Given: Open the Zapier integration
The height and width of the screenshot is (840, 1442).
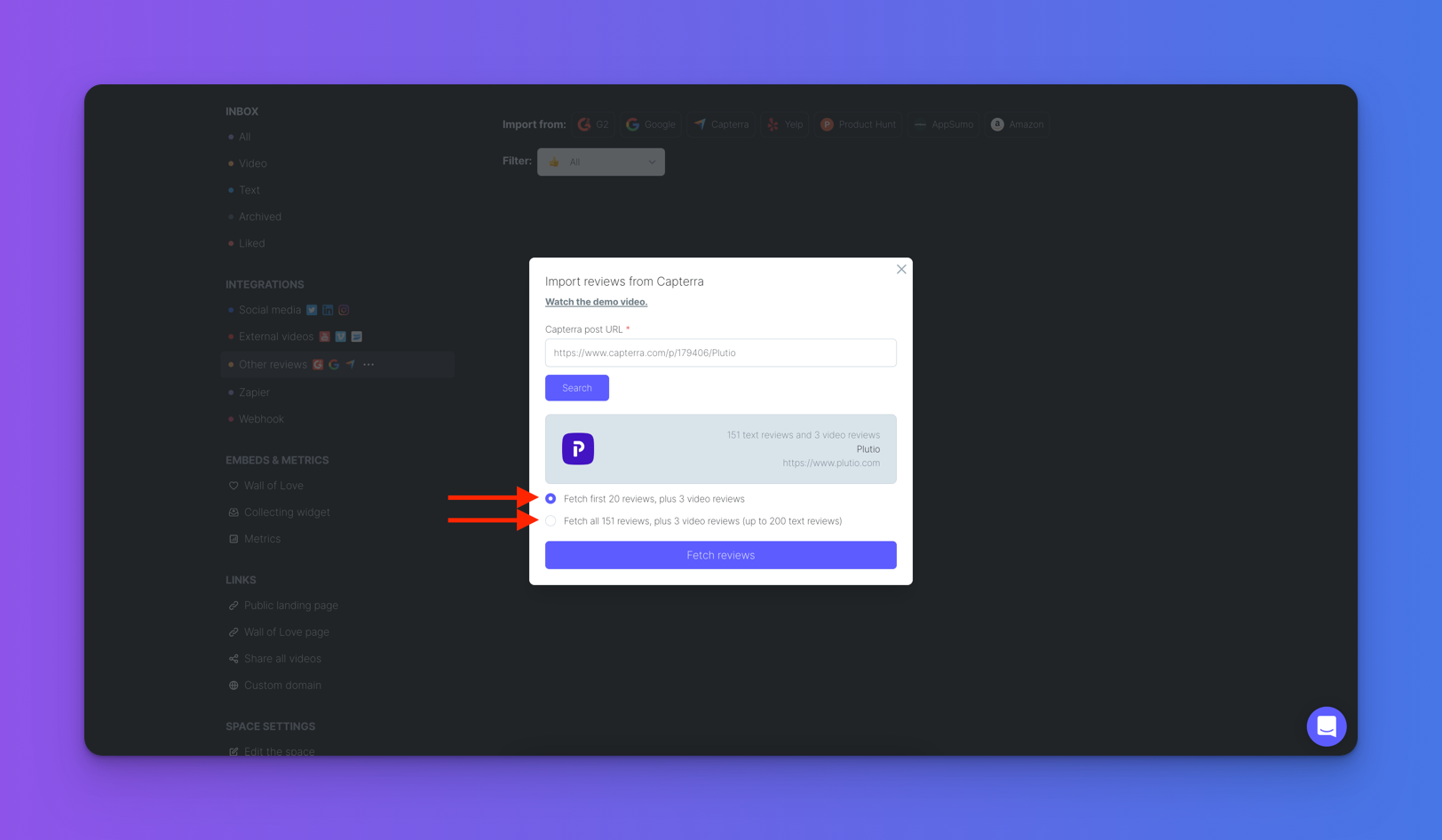Looking at the screenshot, I should [254, 392].
